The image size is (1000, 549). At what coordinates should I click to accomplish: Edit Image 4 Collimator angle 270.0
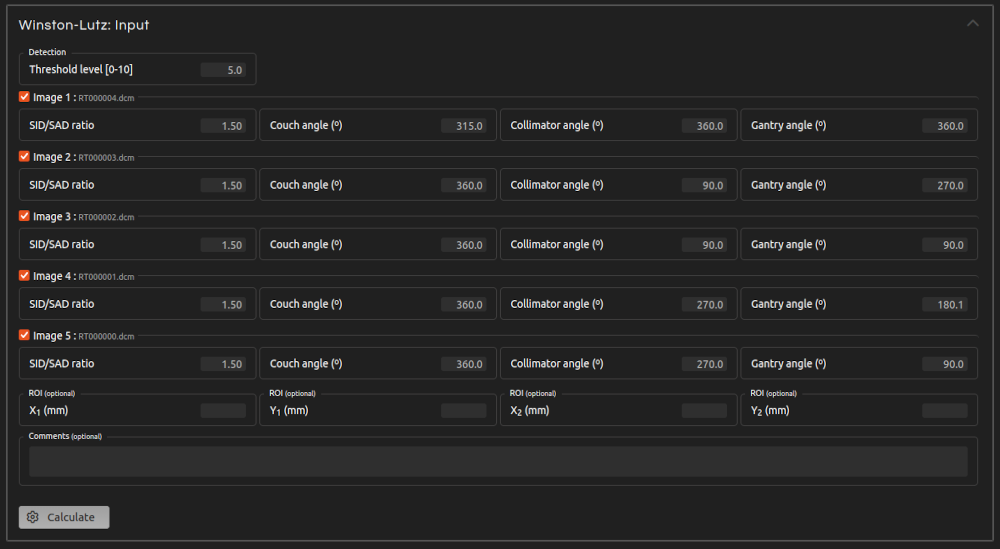(704, 304)
